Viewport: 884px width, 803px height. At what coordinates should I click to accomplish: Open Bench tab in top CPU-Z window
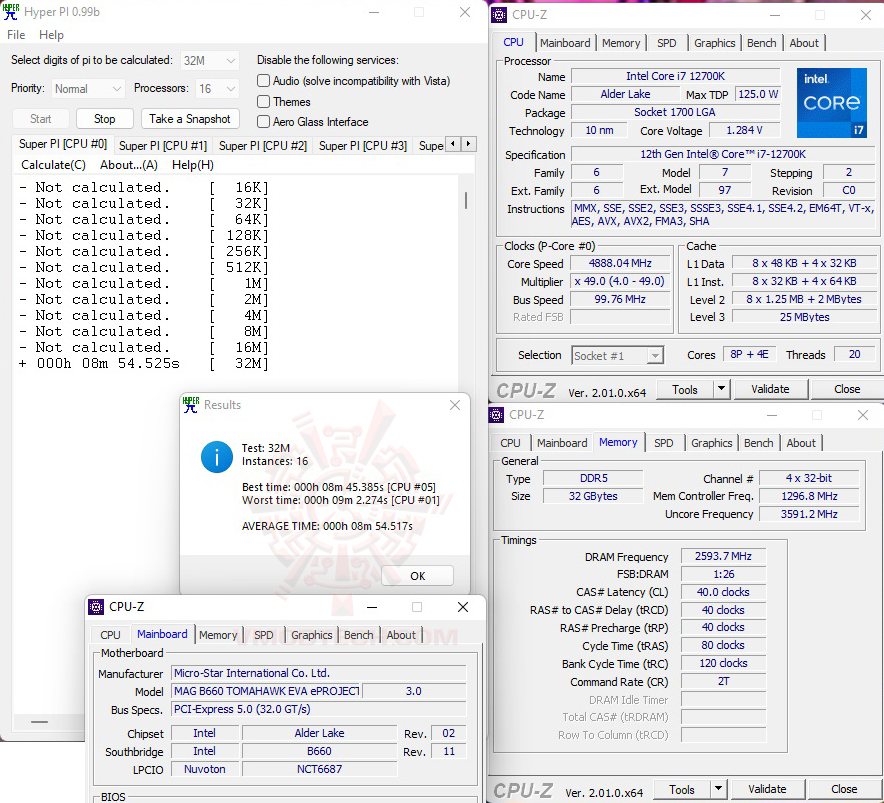point(762,43)
